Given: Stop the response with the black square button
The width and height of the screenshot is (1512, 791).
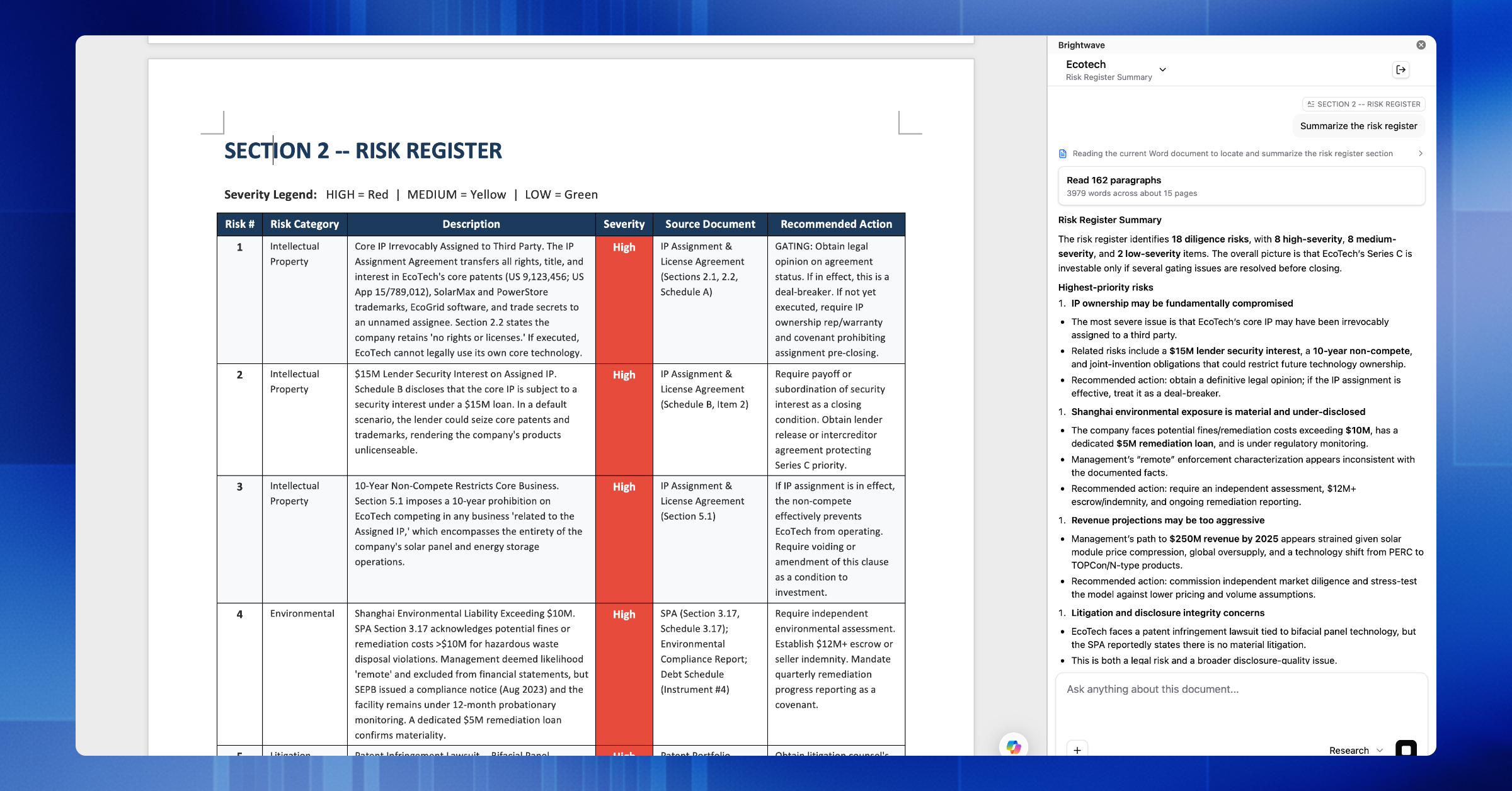Looking at the screenshot, I should 1406,749.
